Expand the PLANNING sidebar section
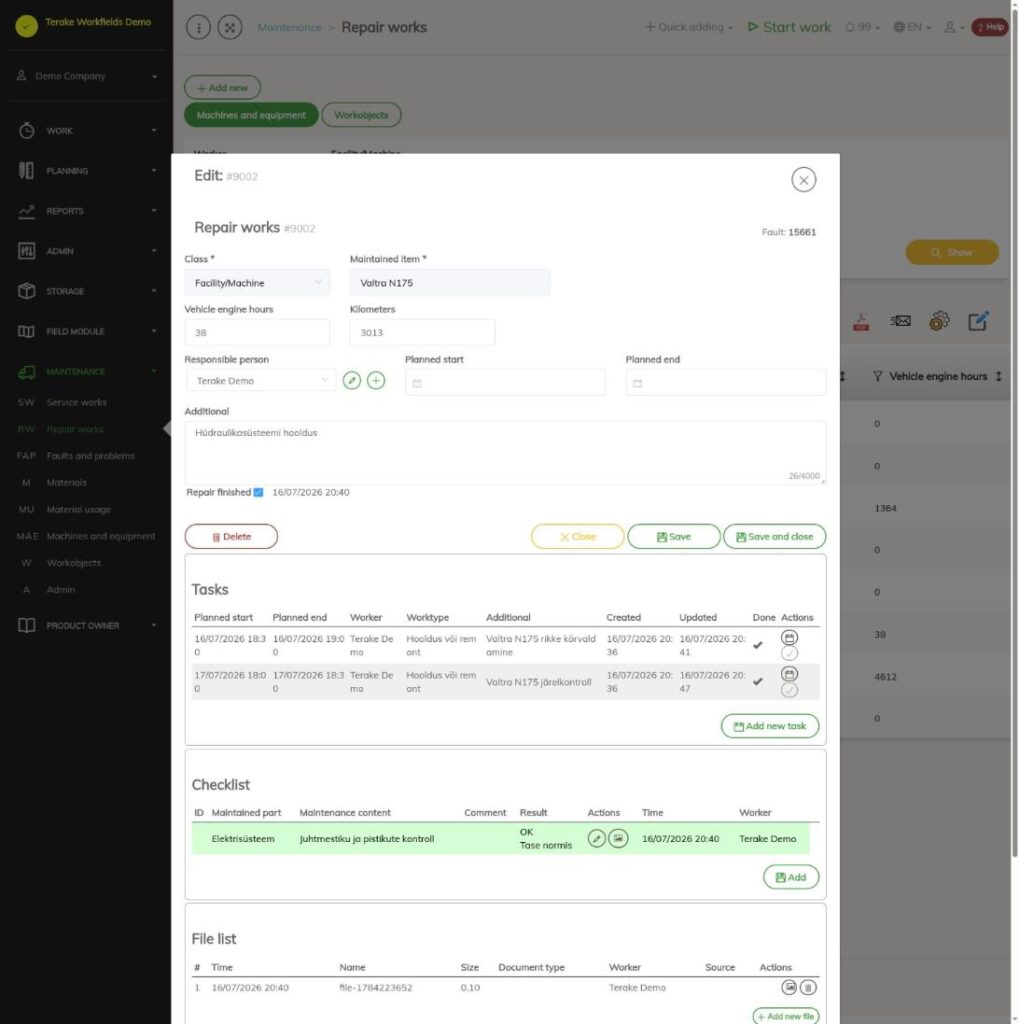Image resolution: width=1019 pixels, height=1024 pixels. pyautogui.click(x=86, y=170)
